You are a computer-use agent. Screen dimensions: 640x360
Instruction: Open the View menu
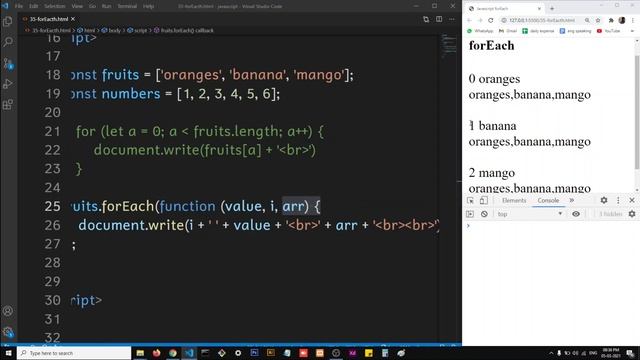[x=77, y=6]
